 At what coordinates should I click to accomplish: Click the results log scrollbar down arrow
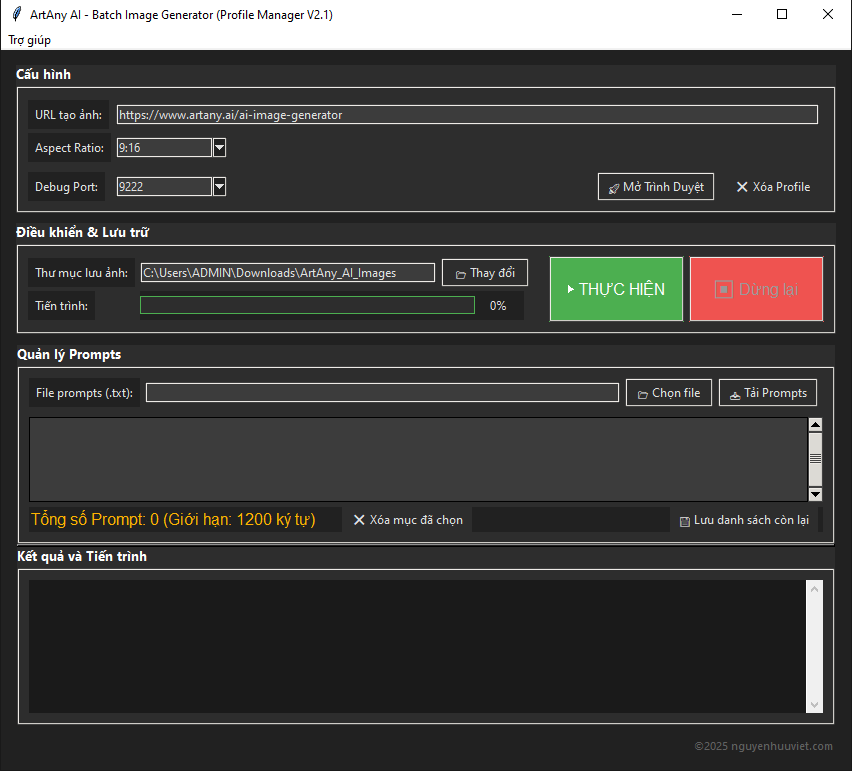click(x=815, y=705)
